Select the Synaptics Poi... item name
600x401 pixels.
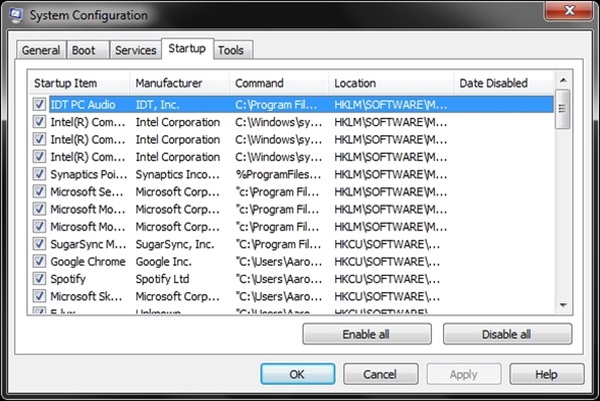(88, 174)
